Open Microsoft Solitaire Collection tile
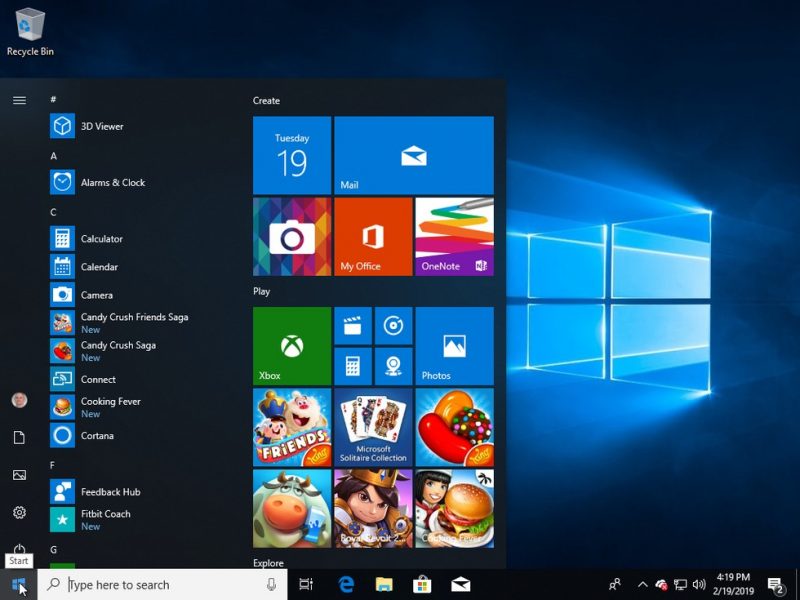This screenshot has width=800, height=600. pyautogui.click(x=373, y=428)
